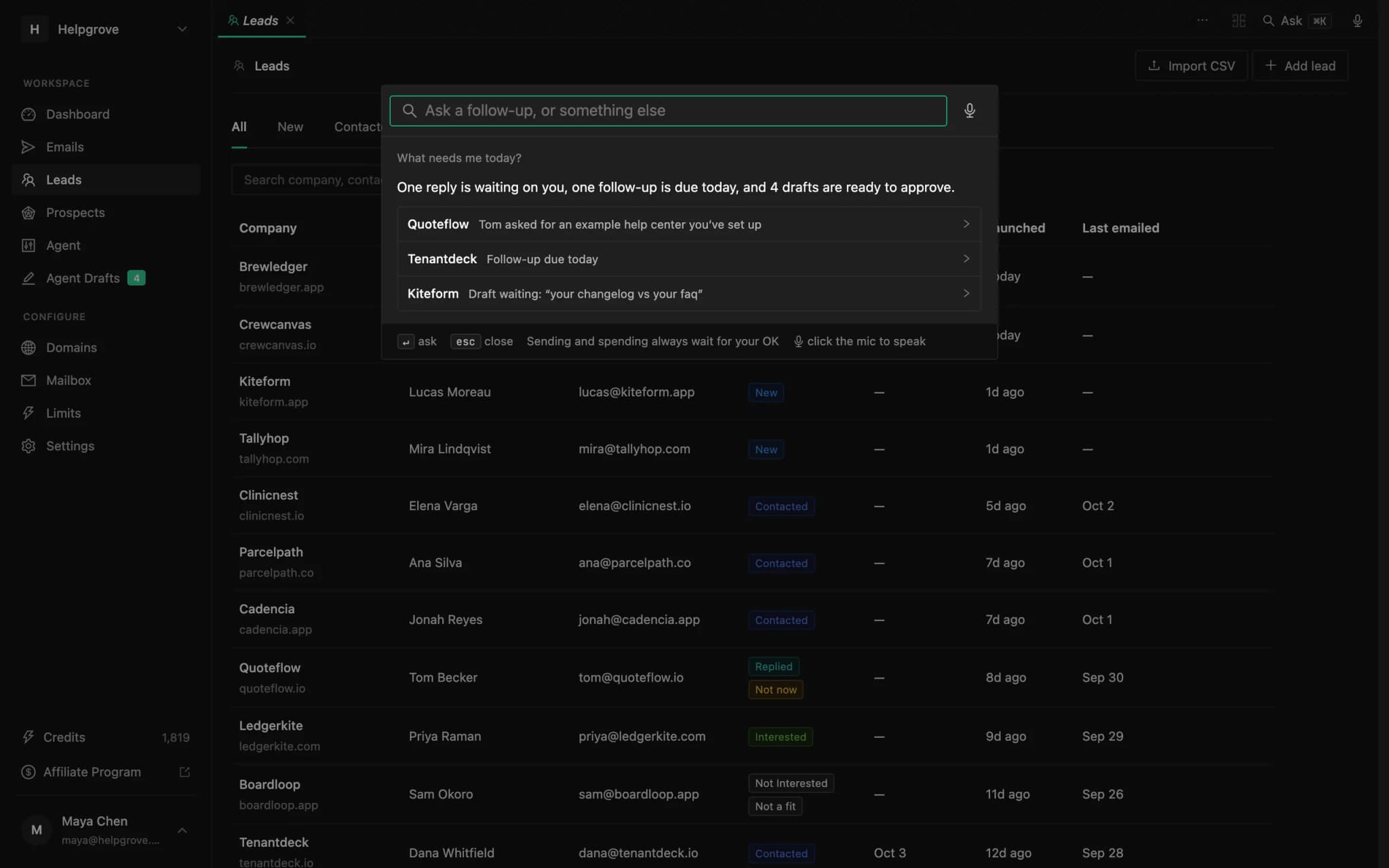Open the Agent page icon
This screenshot has width=1389, height=868.
(x=28, y=245)
